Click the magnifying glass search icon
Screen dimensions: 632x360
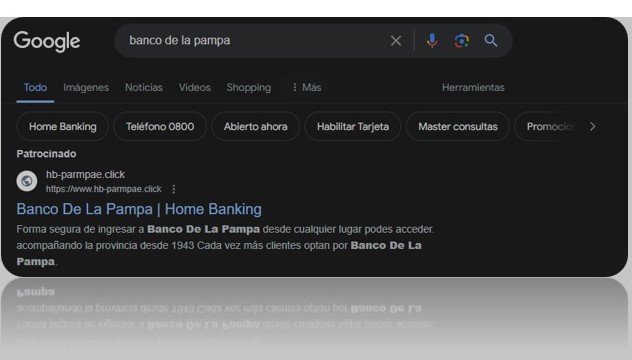click(x=491, y=40)
